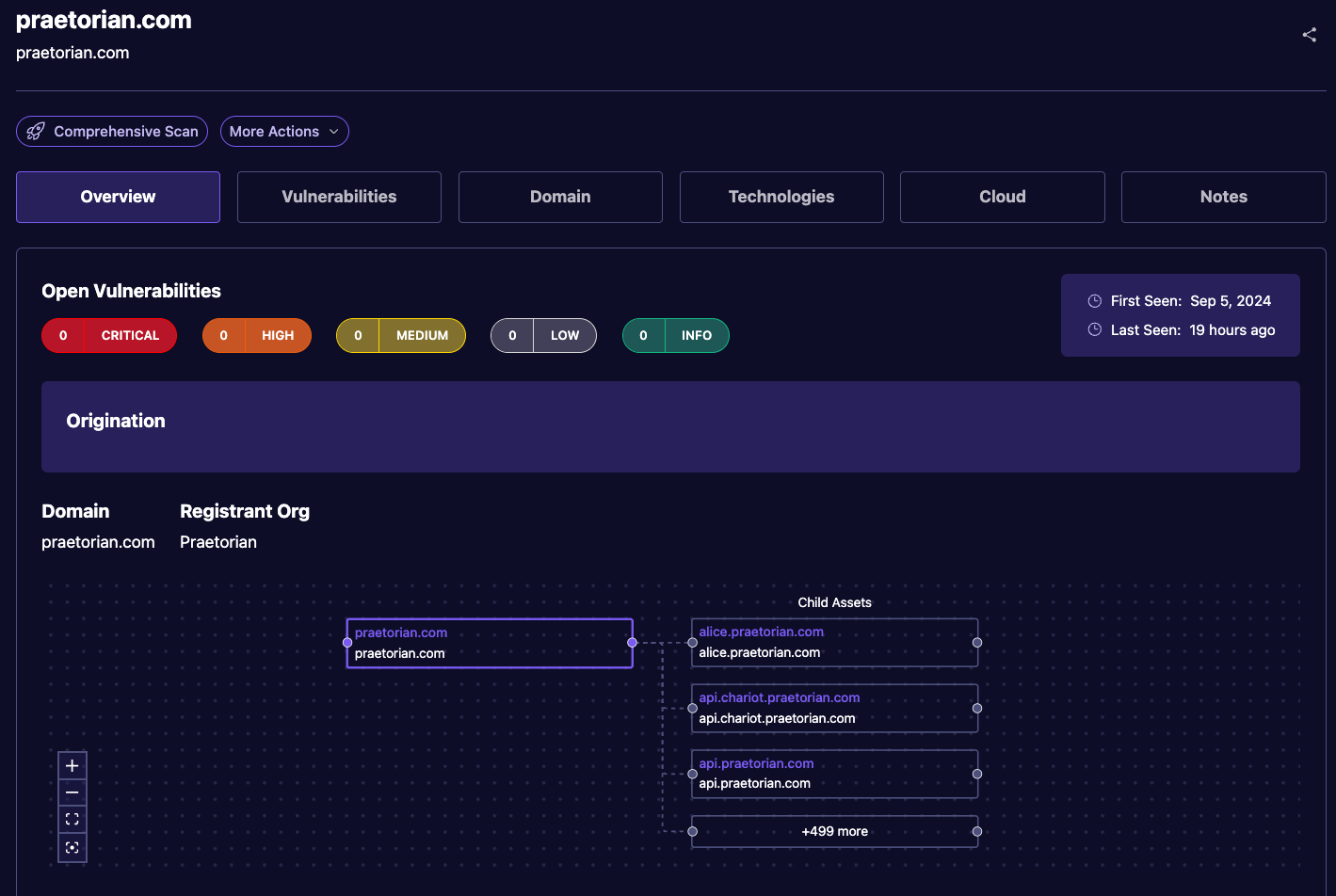Click the fit view graph control
The image size is (1336, 896).
72,820
